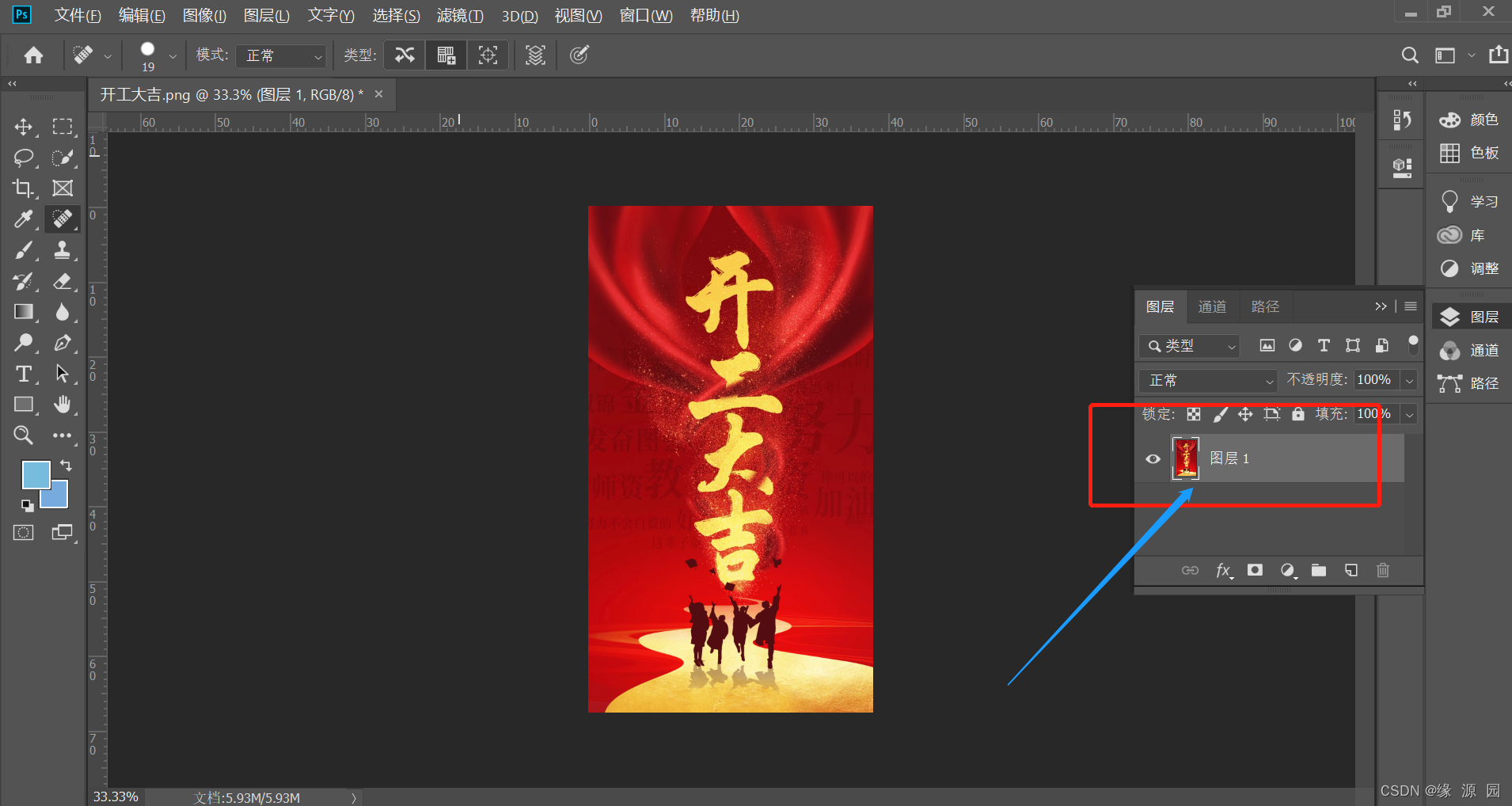Toggle the Content-Aware type button

(x=405, y=55)
